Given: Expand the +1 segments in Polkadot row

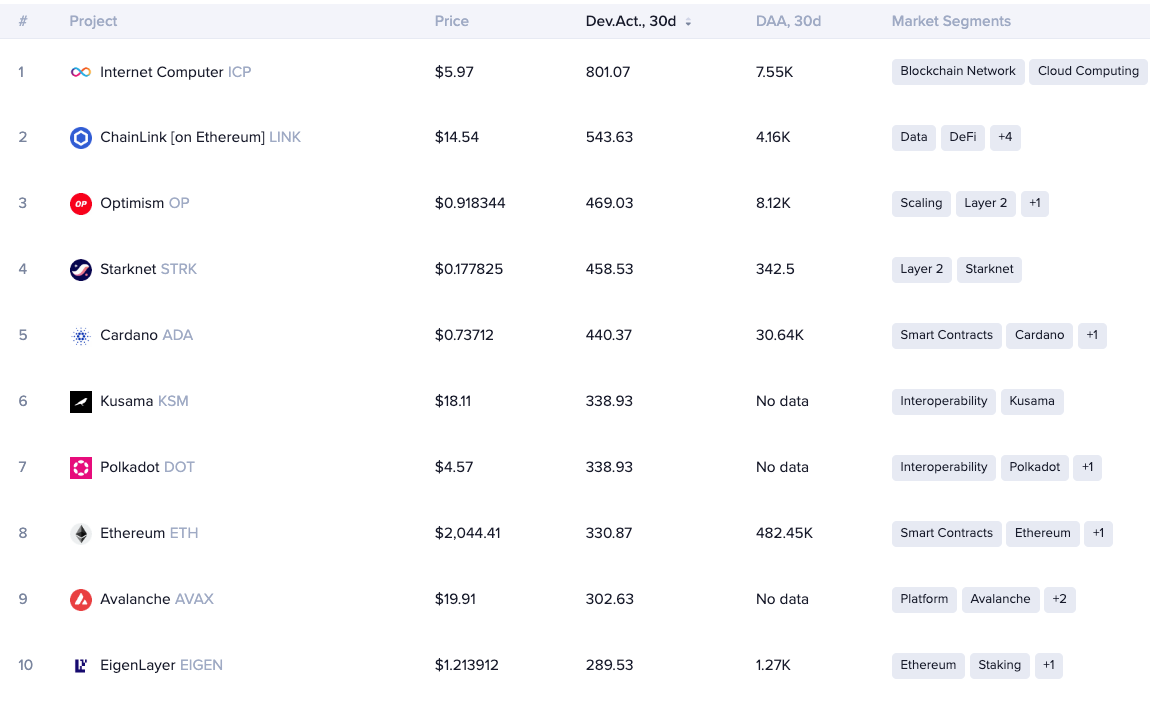Looking at the screenshot, I should tap(1088, 467).
